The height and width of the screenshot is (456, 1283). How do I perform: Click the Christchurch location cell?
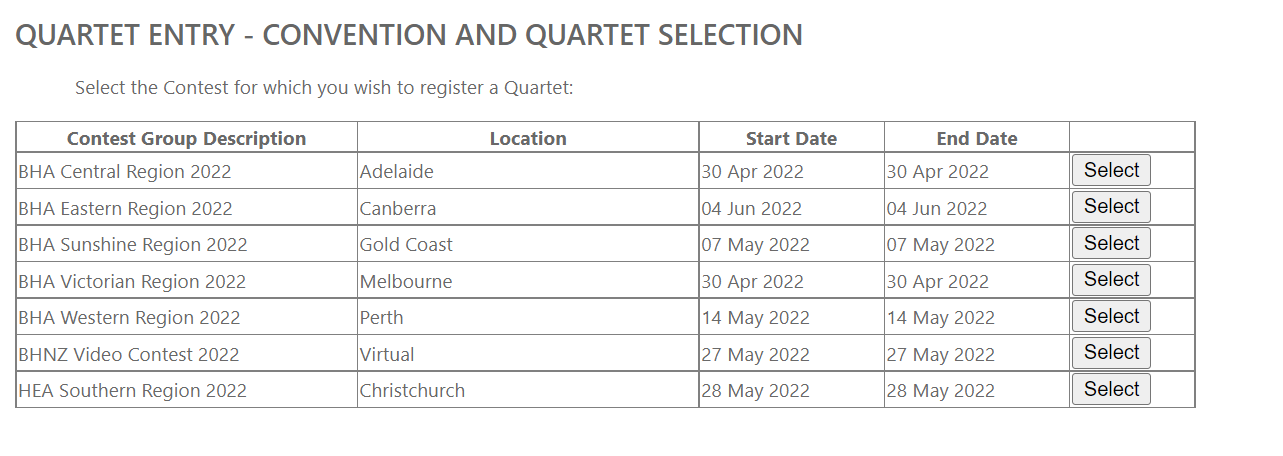tap(412, 391)
